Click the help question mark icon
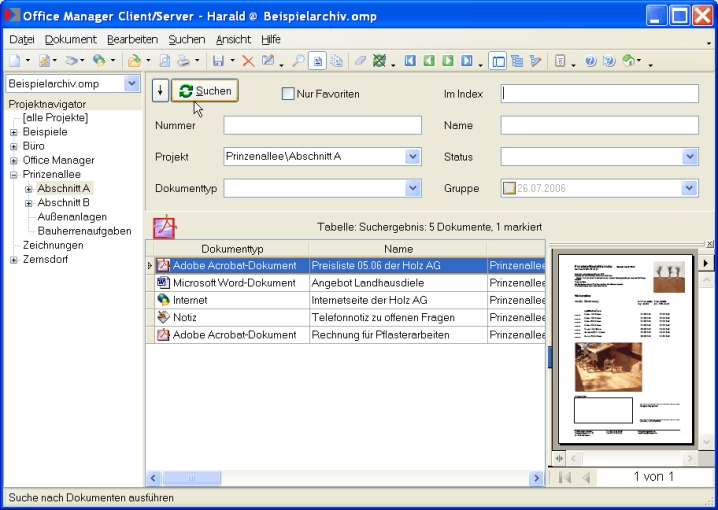This screenshot has height=510, width=718. tap(590, 61)
